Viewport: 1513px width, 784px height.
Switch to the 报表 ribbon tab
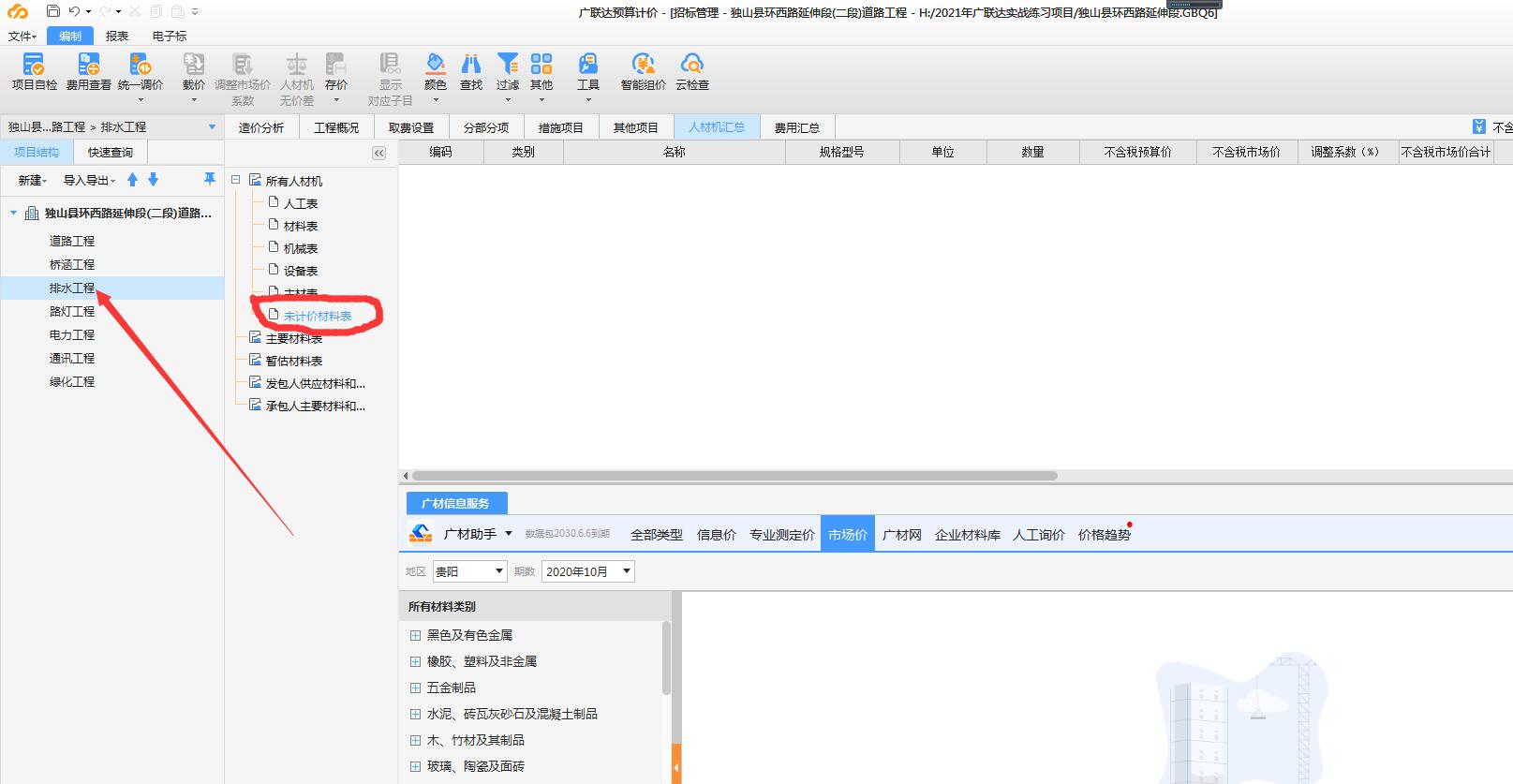coord(117,36)
